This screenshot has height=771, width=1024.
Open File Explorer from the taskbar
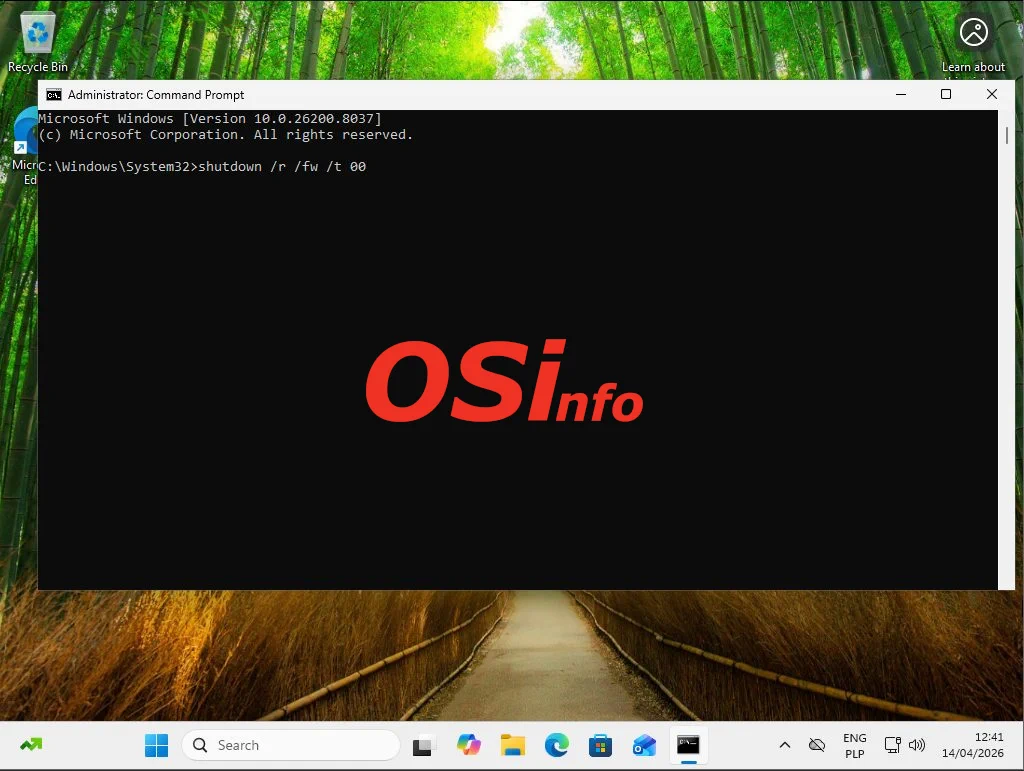click(513, 745)
